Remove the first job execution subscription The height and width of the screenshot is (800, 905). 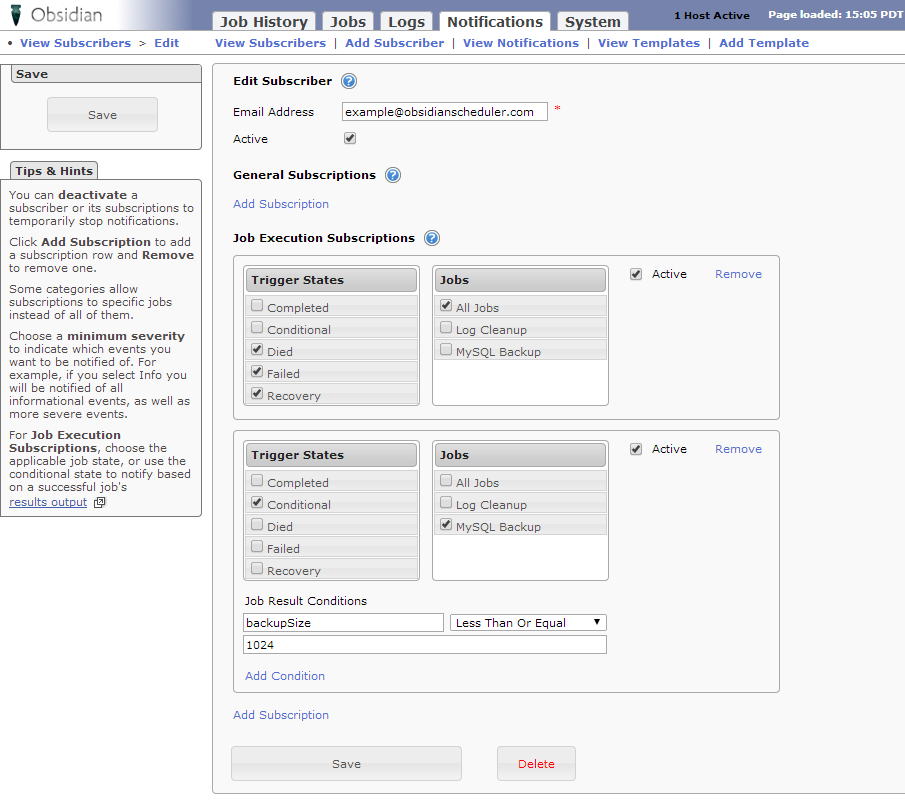click(738, 274)
